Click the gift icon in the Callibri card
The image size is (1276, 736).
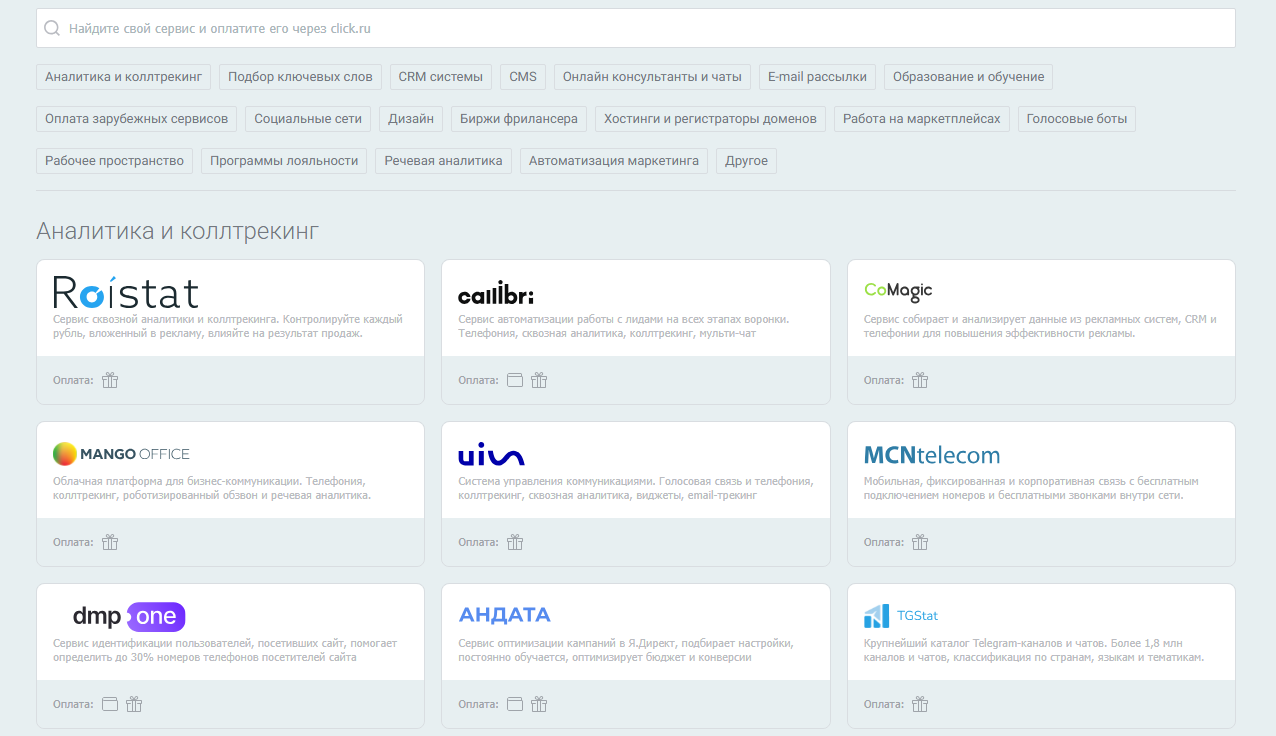(539, 380)
